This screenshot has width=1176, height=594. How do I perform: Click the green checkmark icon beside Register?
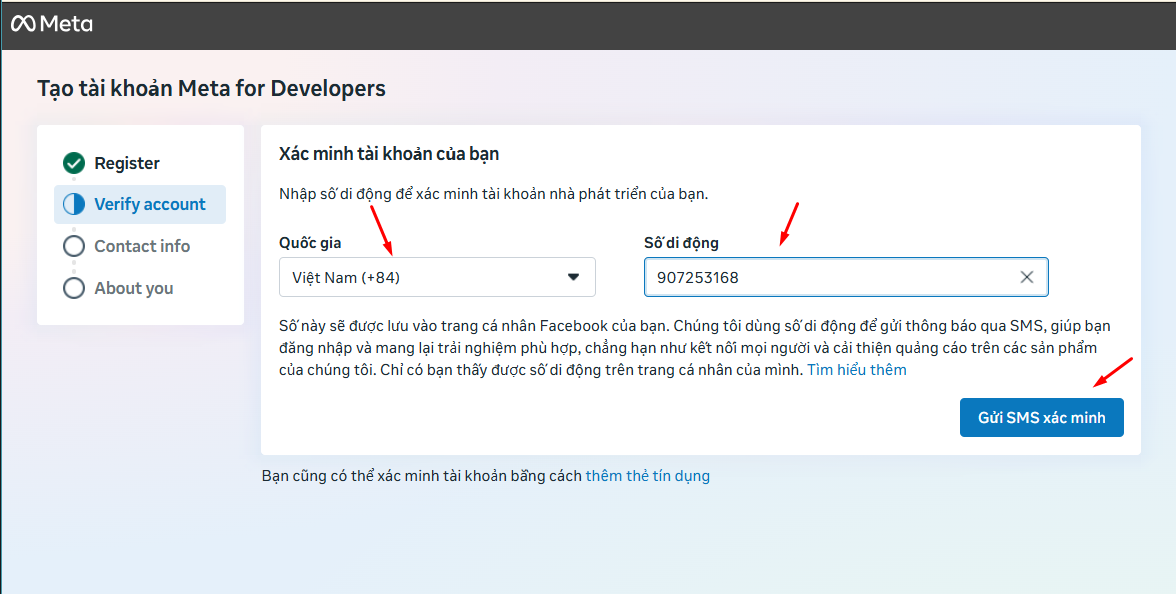pos(74,163)
